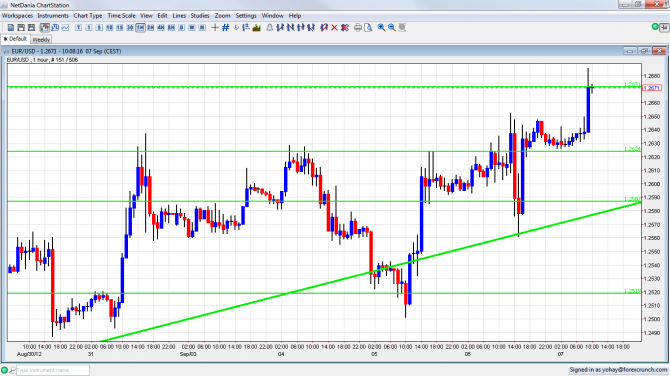
Task: Toggle the grid lines icon
Action: tap(226, 27)
